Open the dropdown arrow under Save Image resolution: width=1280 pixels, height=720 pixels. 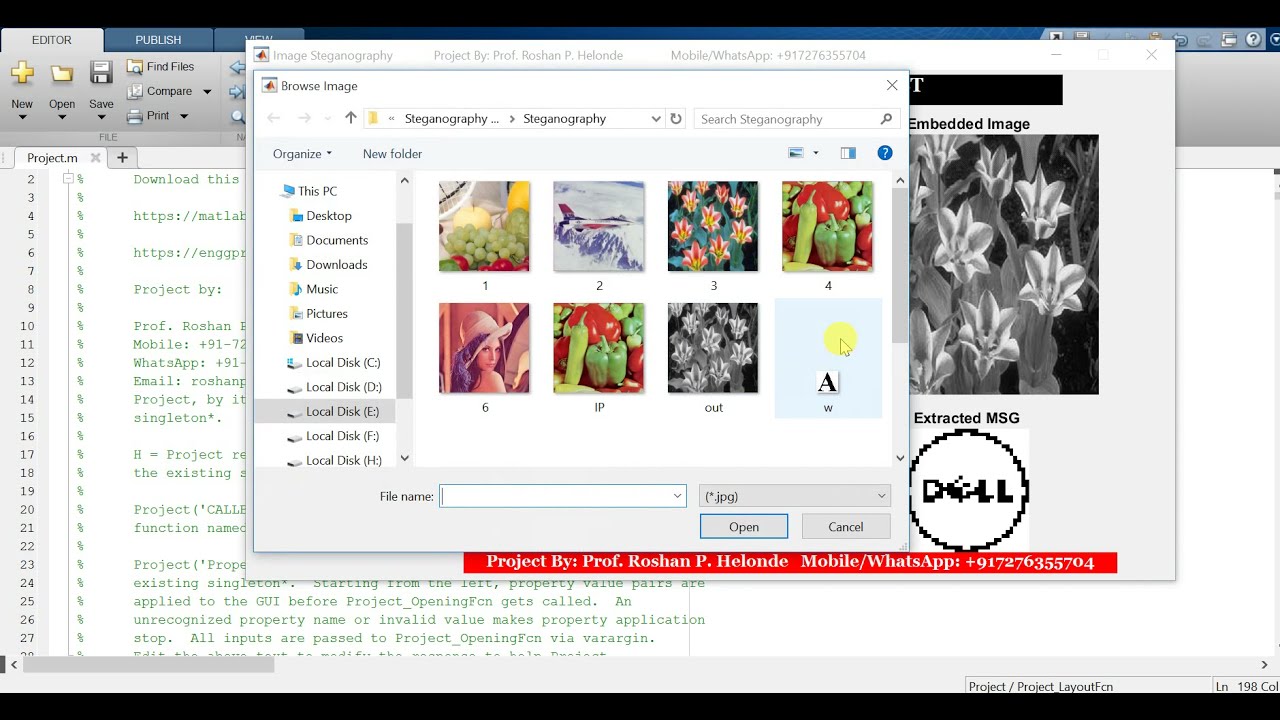point(101,118)
